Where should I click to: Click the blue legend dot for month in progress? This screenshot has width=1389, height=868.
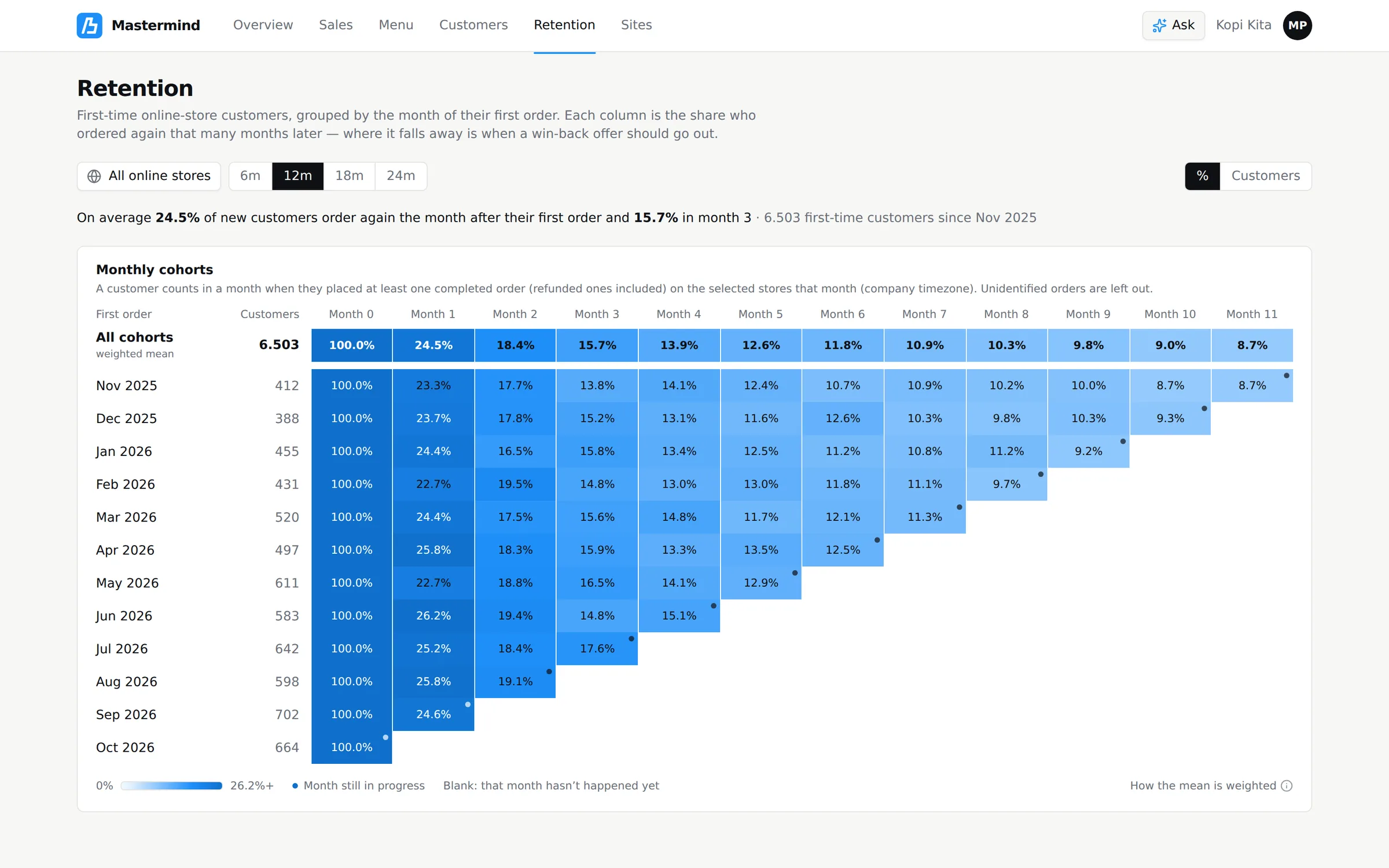click(295, 786)
